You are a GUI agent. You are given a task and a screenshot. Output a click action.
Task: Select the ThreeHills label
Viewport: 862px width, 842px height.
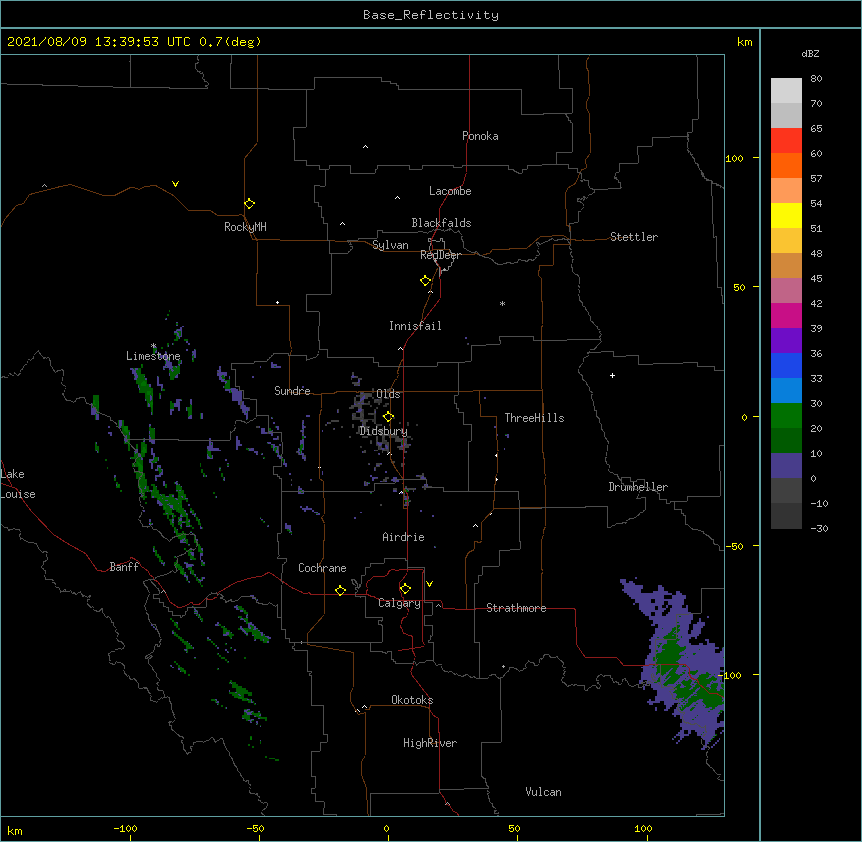pos(534,418)
